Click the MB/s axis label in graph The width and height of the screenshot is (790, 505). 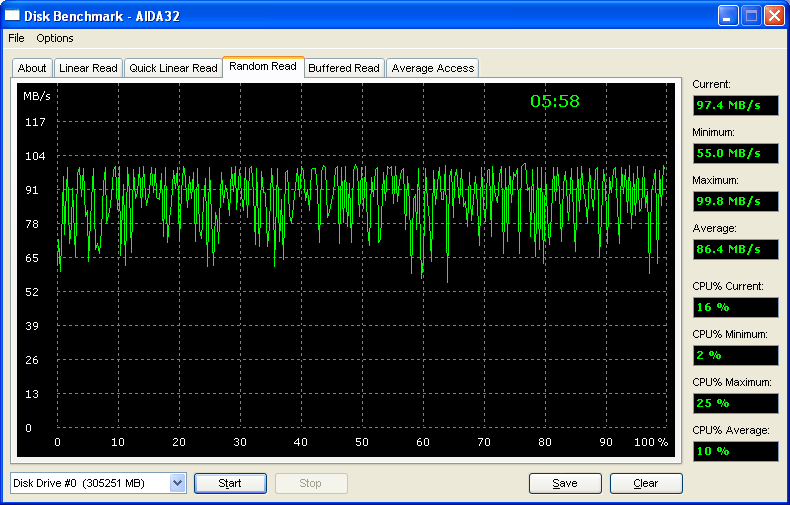[x=37, y=96]
